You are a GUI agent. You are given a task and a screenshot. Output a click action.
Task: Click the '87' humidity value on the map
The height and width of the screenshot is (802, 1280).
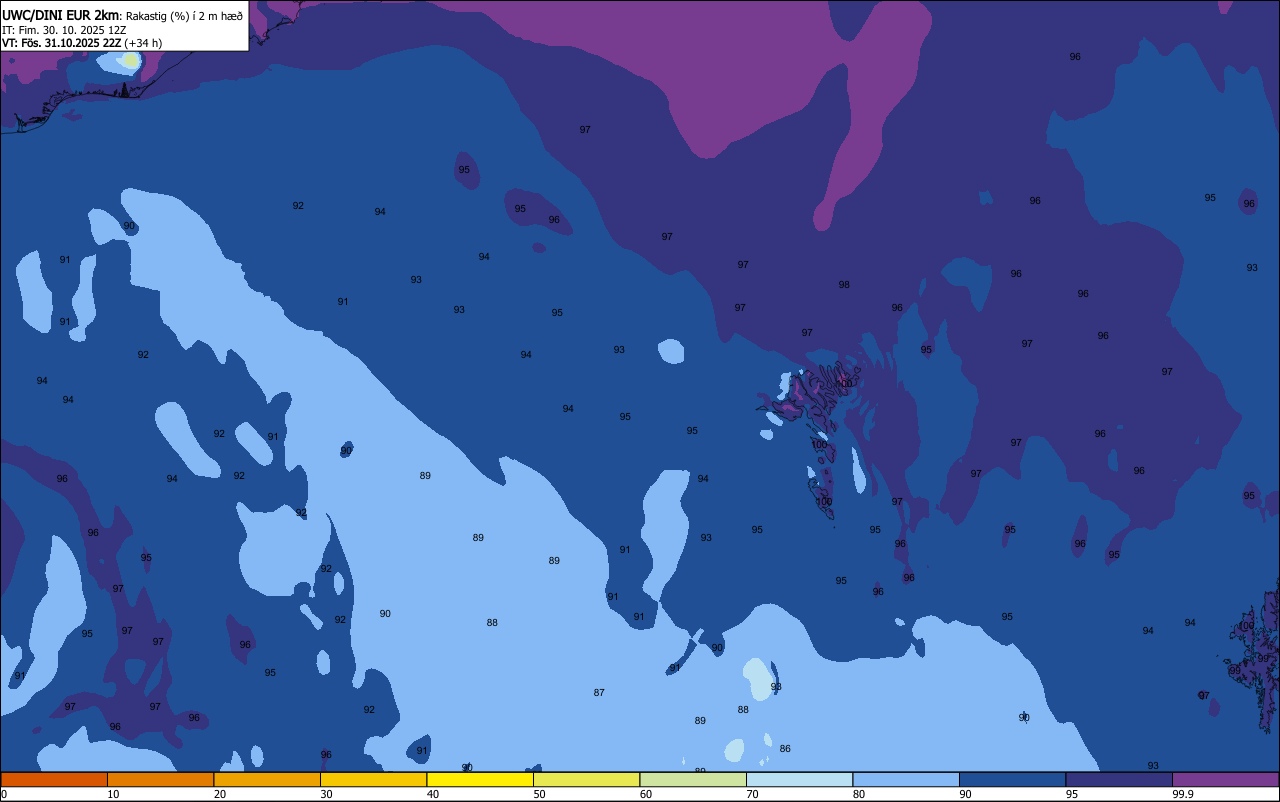[599, 692]
